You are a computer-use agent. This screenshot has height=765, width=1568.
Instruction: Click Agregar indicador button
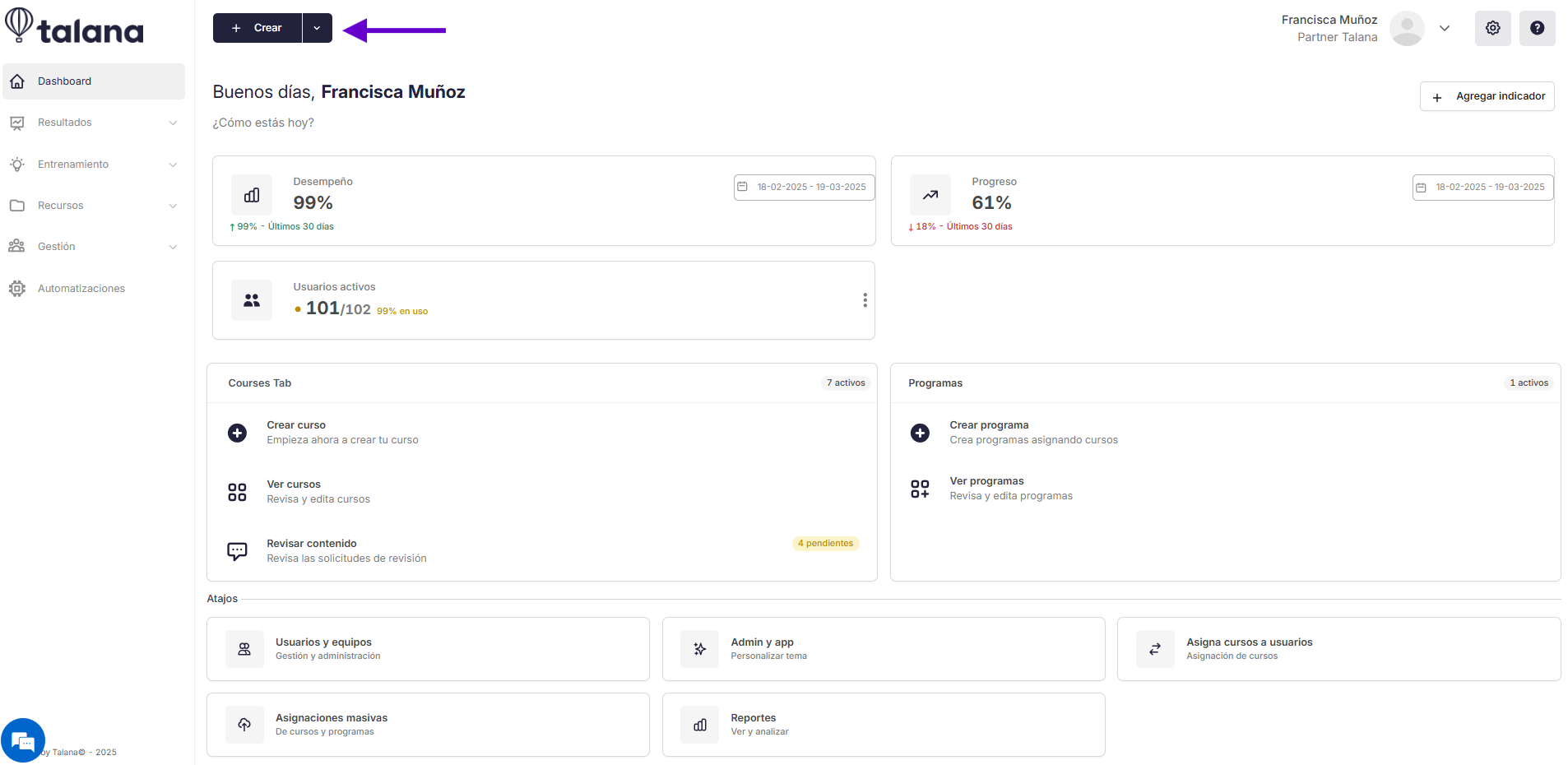coord(1487,96)
